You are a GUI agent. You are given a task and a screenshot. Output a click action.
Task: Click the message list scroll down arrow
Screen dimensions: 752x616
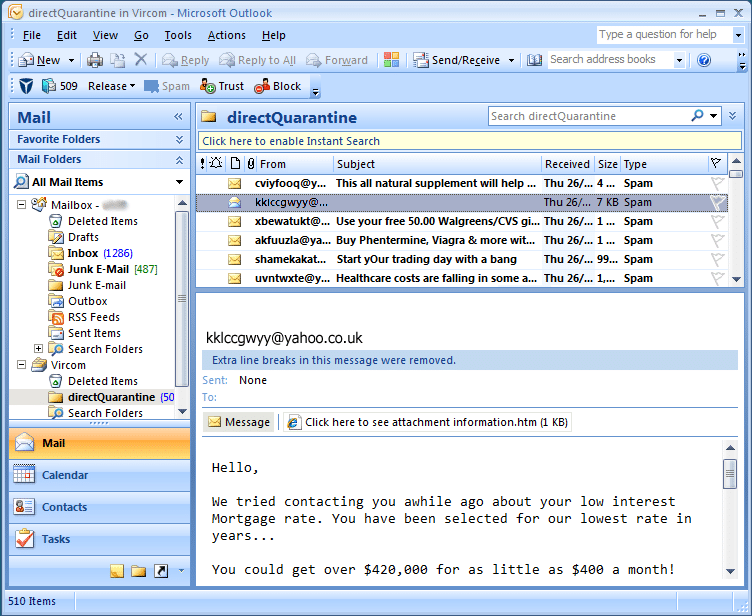(736, 279)
